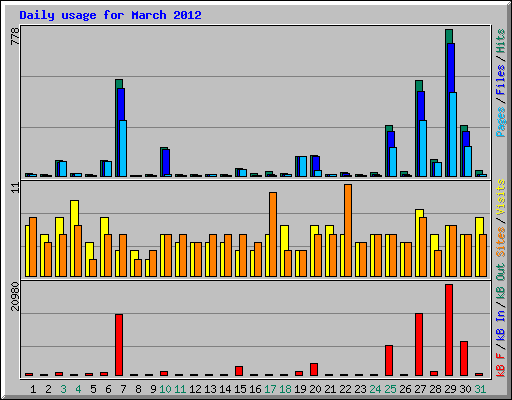Select the 20980 axis maximum value

click(x=15, y=296)
